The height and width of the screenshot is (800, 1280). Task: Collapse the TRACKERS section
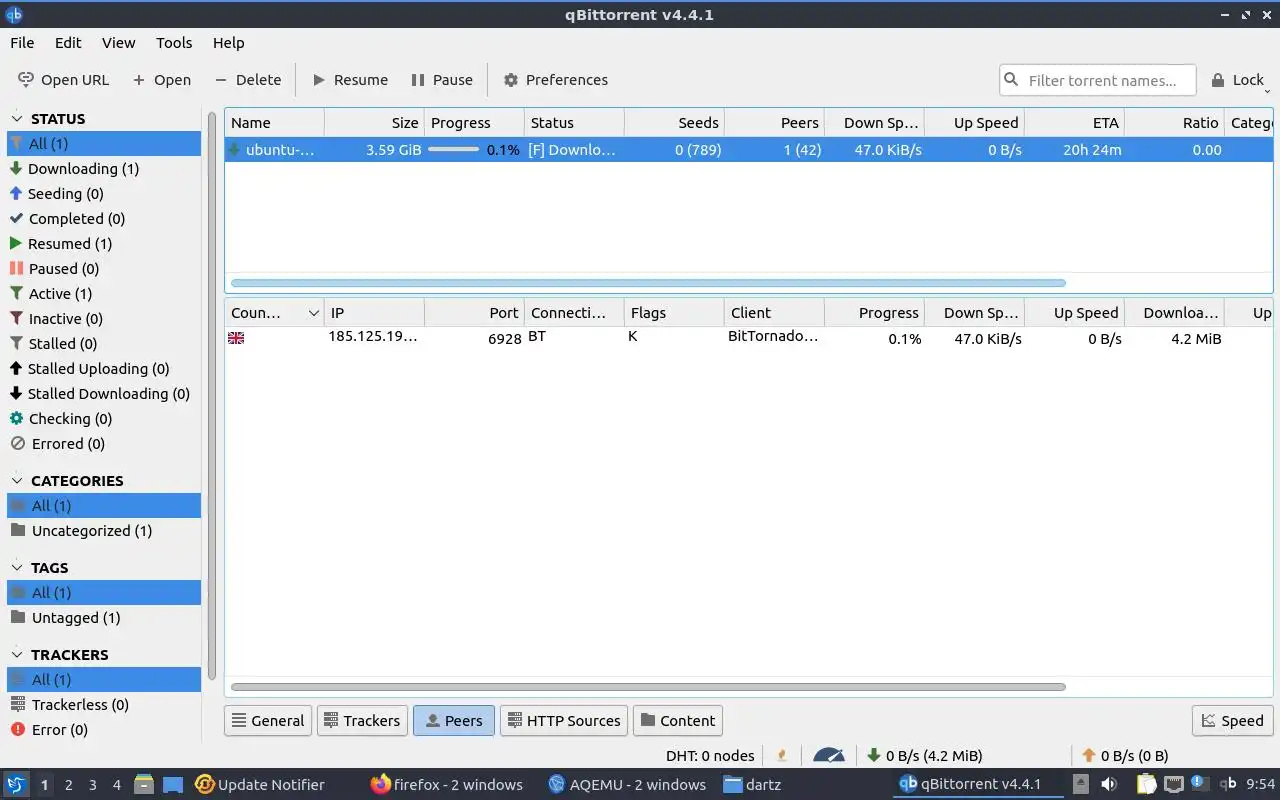tap(17, 654)
